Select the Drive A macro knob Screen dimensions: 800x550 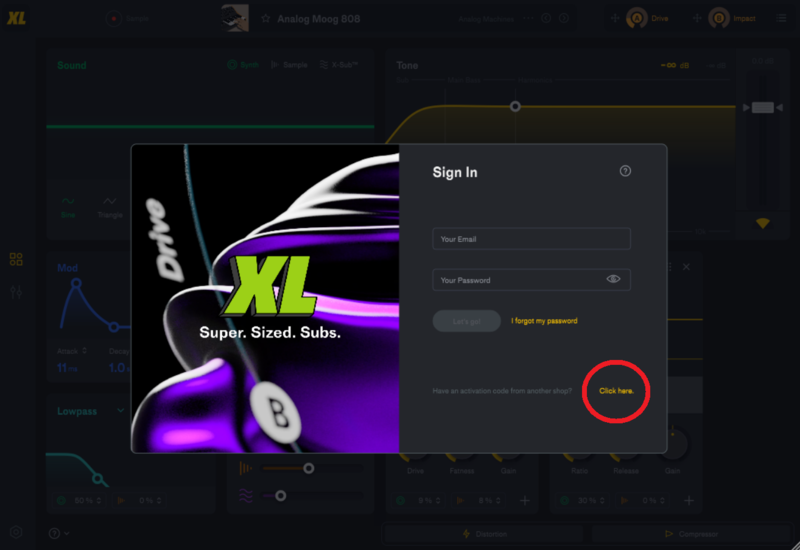pos(636,18)
